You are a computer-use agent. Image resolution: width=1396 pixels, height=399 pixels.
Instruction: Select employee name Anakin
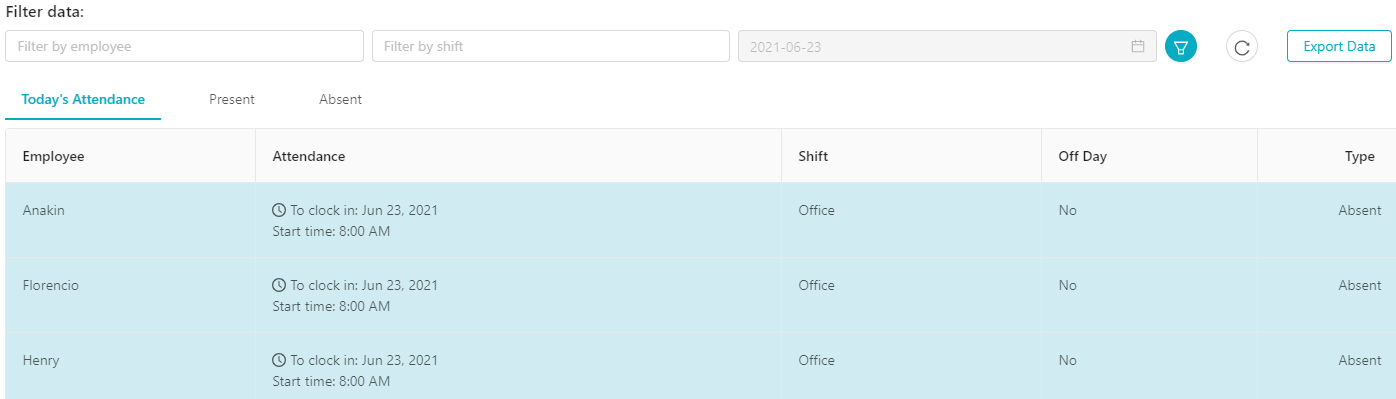tap(43, 211)
